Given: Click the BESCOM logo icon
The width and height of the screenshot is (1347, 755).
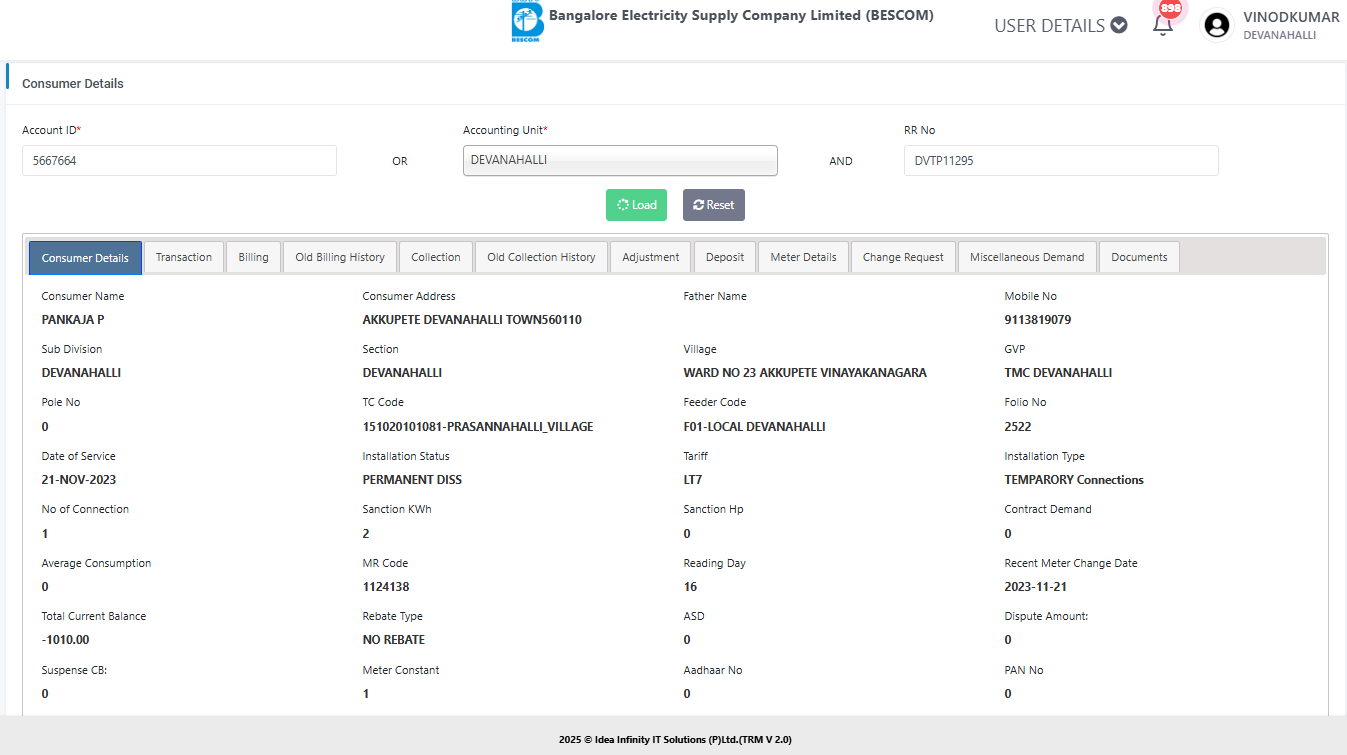Looking at the screenshot, I should [x=526, y=21].
